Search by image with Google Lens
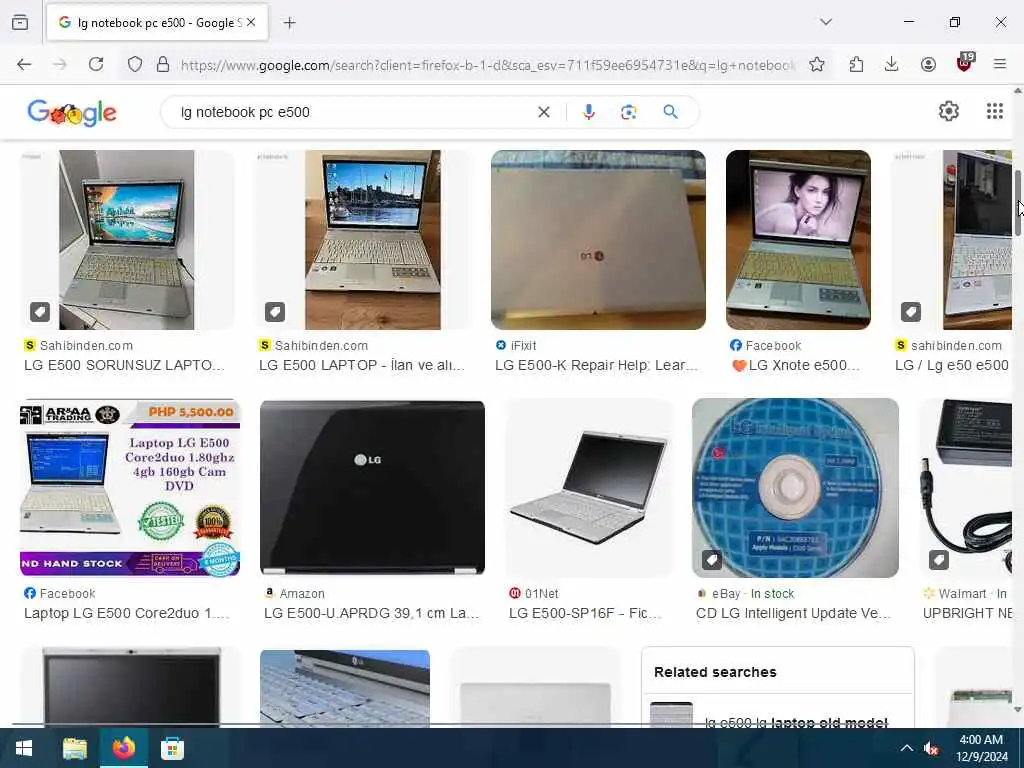The image size is (1024, 768). point(628,112)
